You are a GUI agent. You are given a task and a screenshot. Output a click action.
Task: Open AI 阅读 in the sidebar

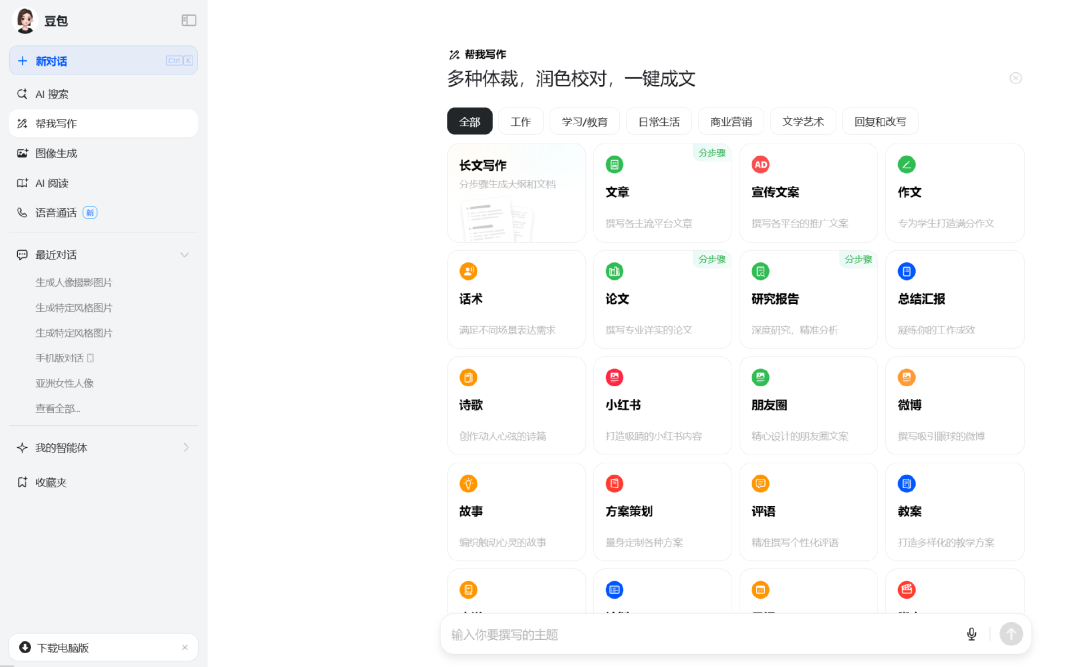point(103,183)
